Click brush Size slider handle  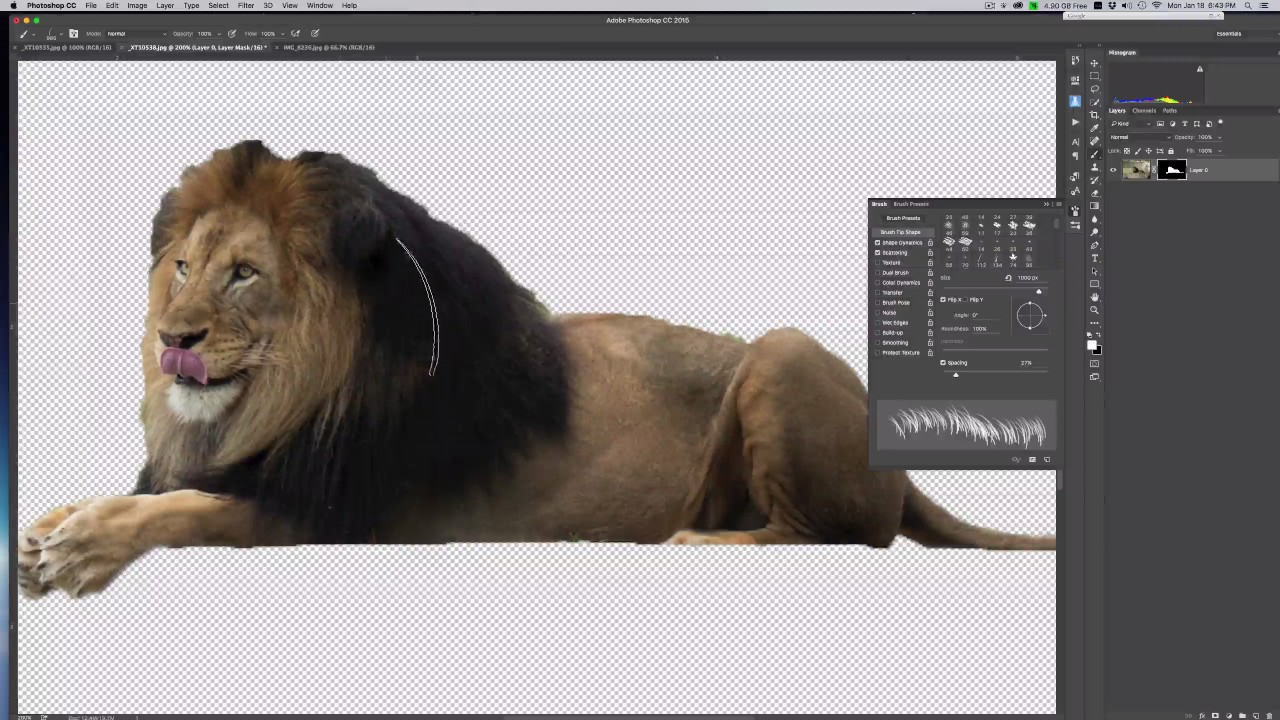[1038, 291]
